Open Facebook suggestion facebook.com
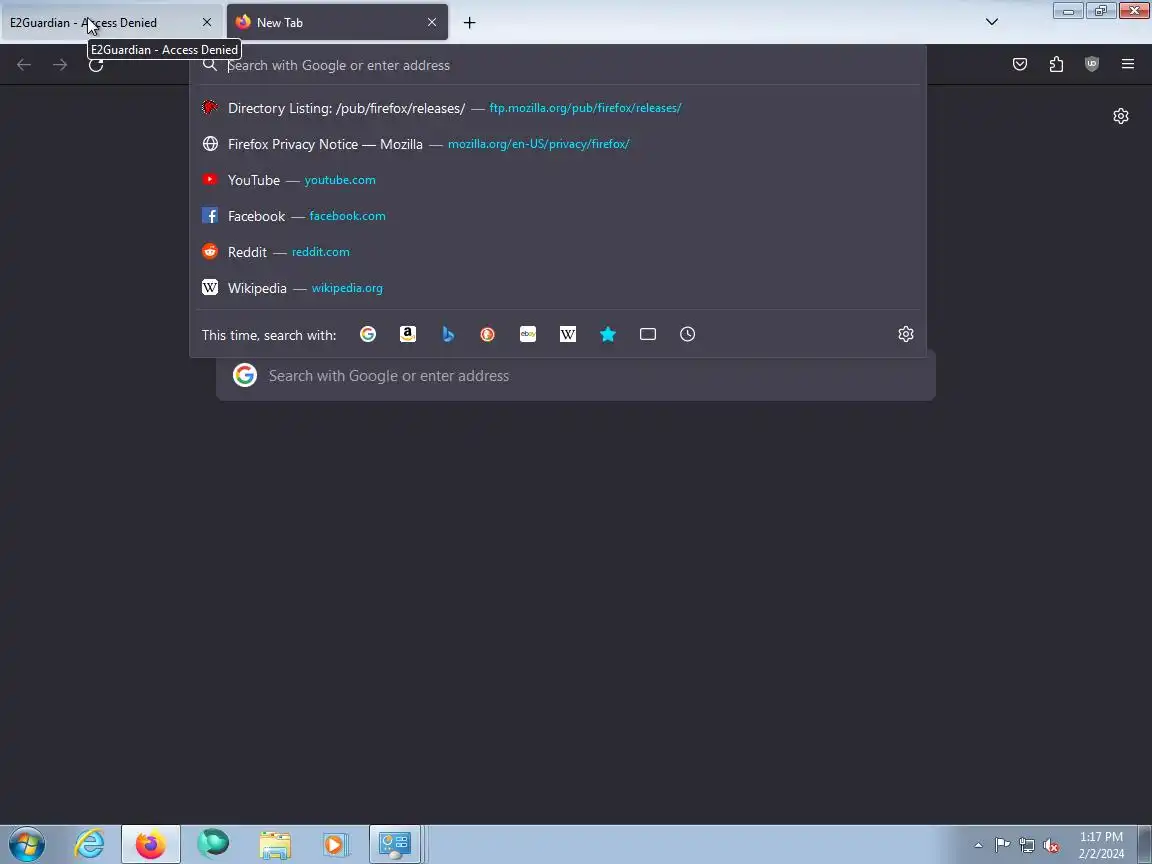 pos(558,216)
